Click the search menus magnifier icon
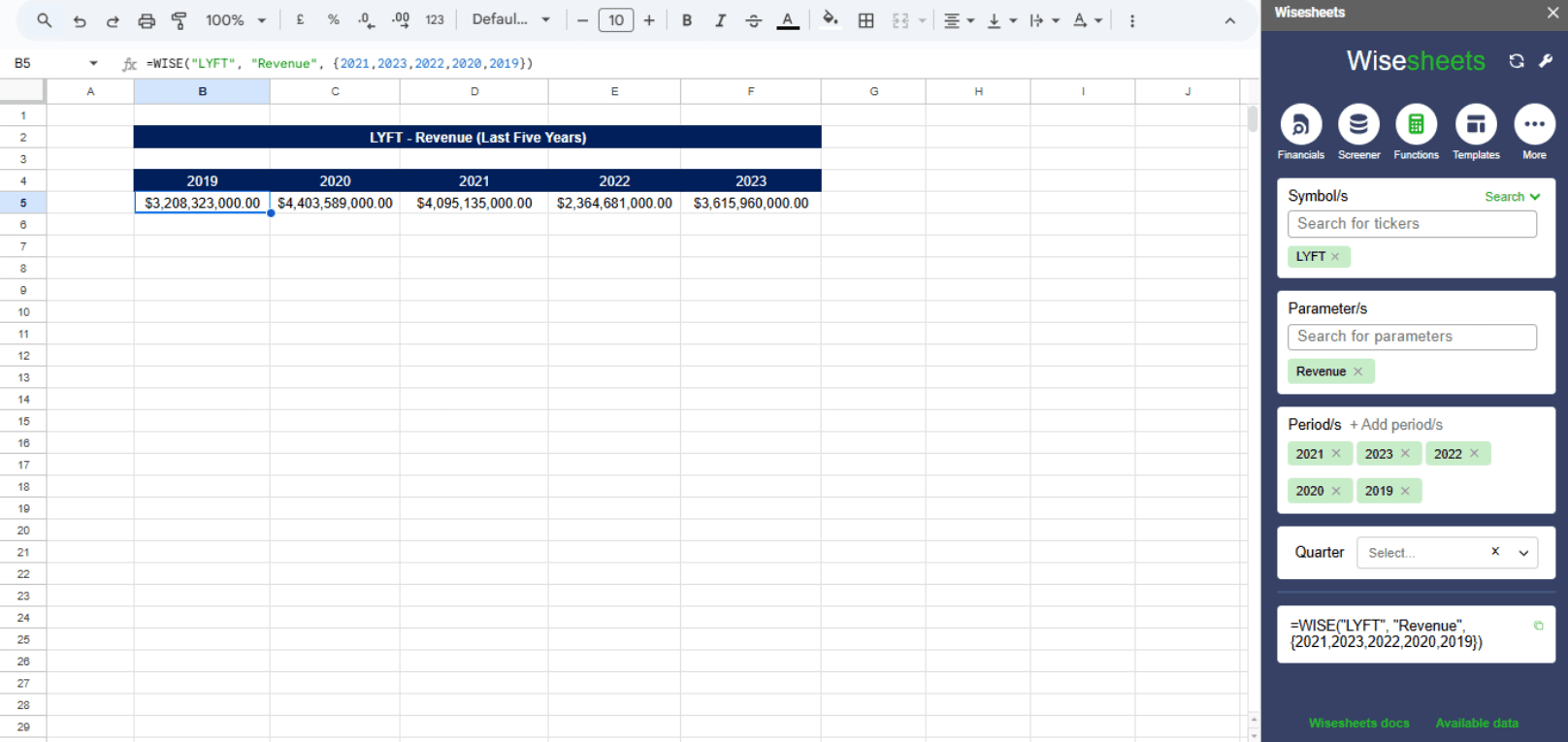 [x=45, y=20]
